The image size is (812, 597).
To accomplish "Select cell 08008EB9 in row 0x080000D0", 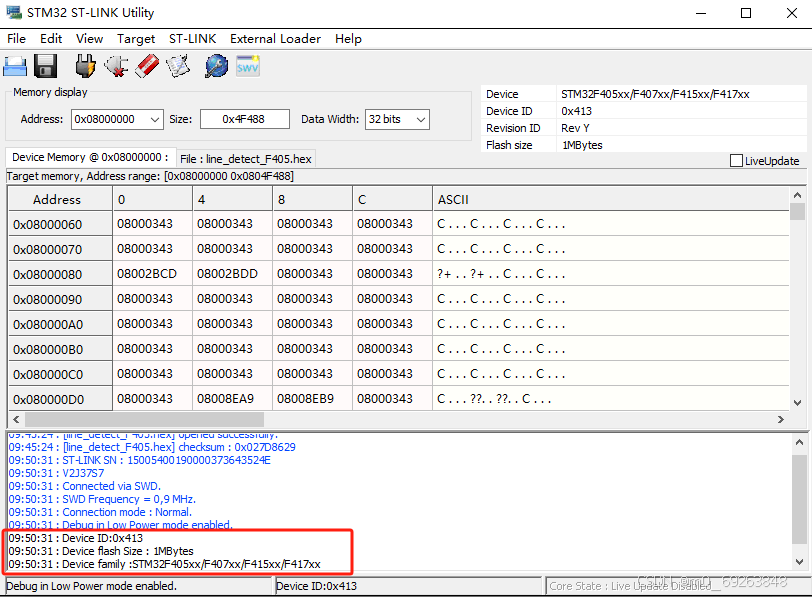I will (312, 399).
